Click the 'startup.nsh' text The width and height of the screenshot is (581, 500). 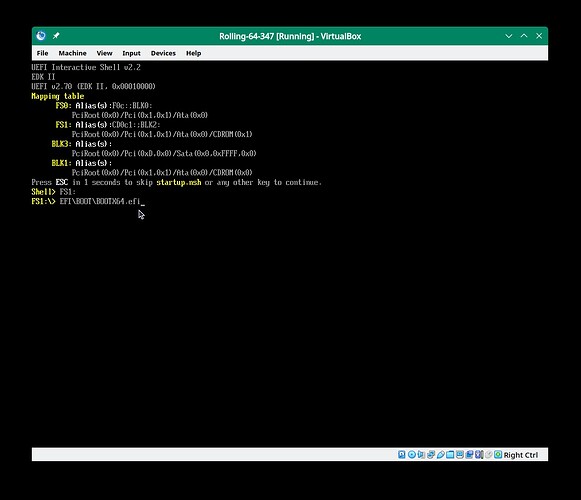(179, 182)
